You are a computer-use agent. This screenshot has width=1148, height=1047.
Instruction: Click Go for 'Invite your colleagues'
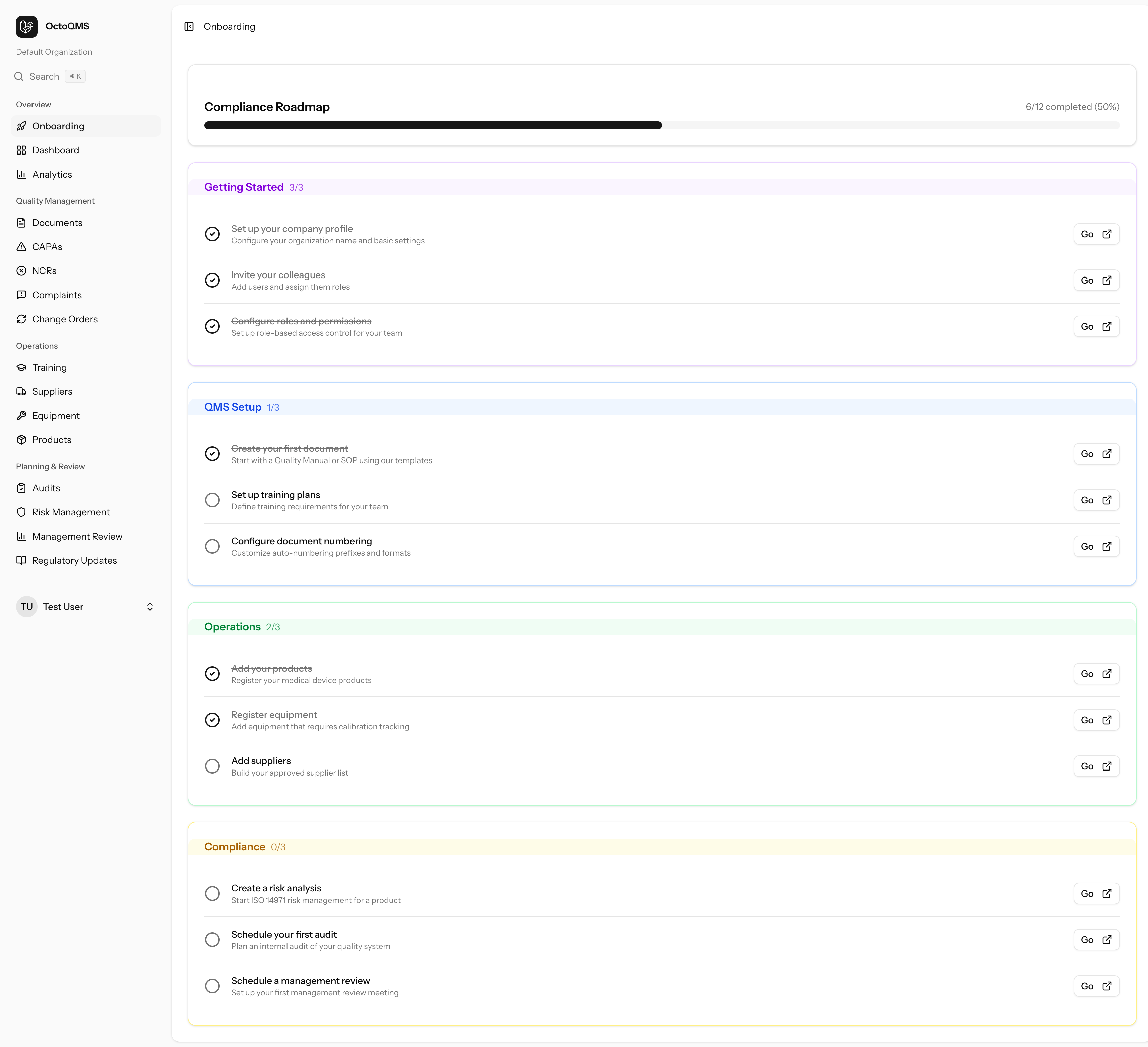pyautogui.click(x=1096, y=280)
